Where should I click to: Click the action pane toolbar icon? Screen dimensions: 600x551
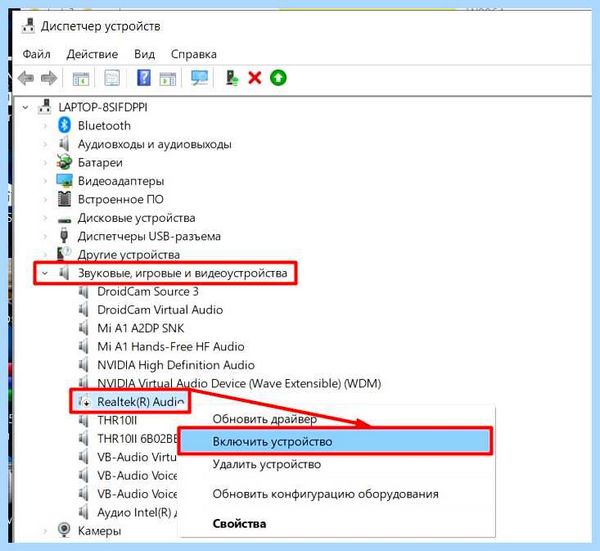(x=168, y=78)
